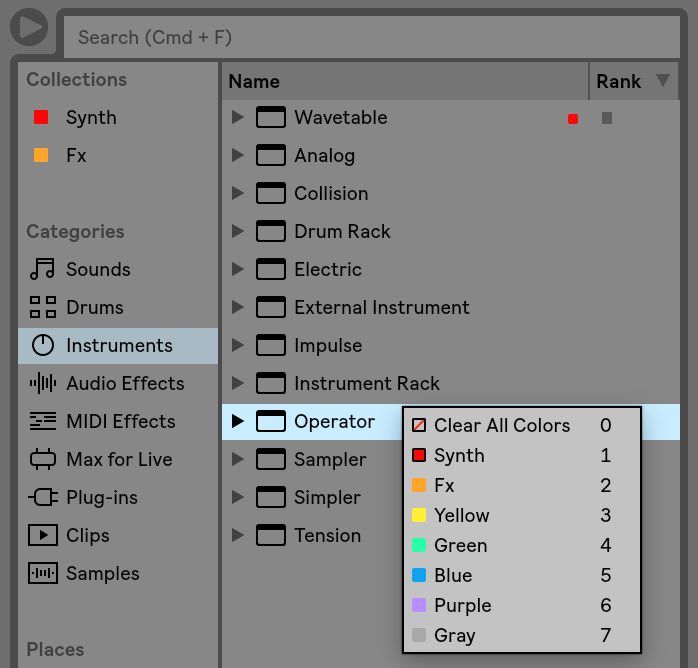Select the Samples waveform icon

coord(43,573)
